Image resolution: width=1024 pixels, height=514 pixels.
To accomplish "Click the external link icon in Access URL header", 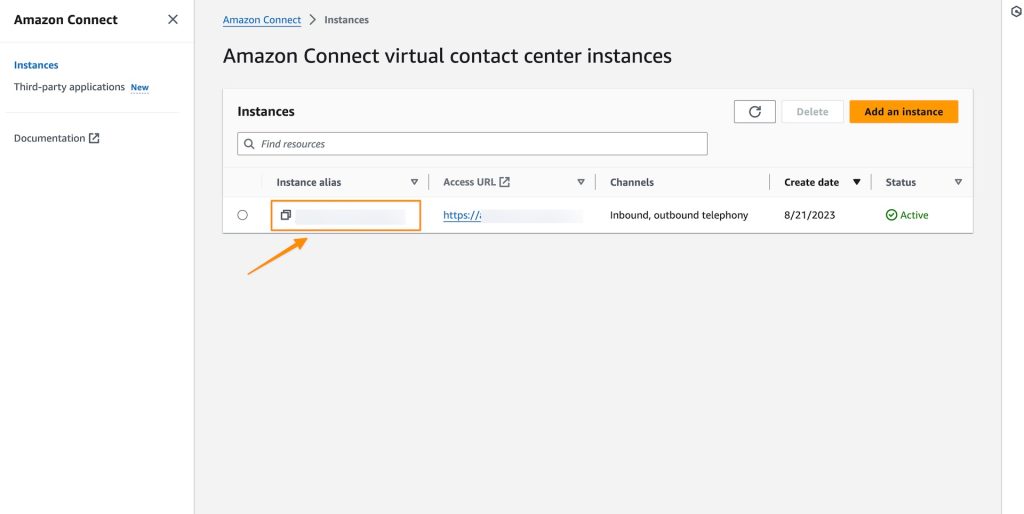I will 505,182.
